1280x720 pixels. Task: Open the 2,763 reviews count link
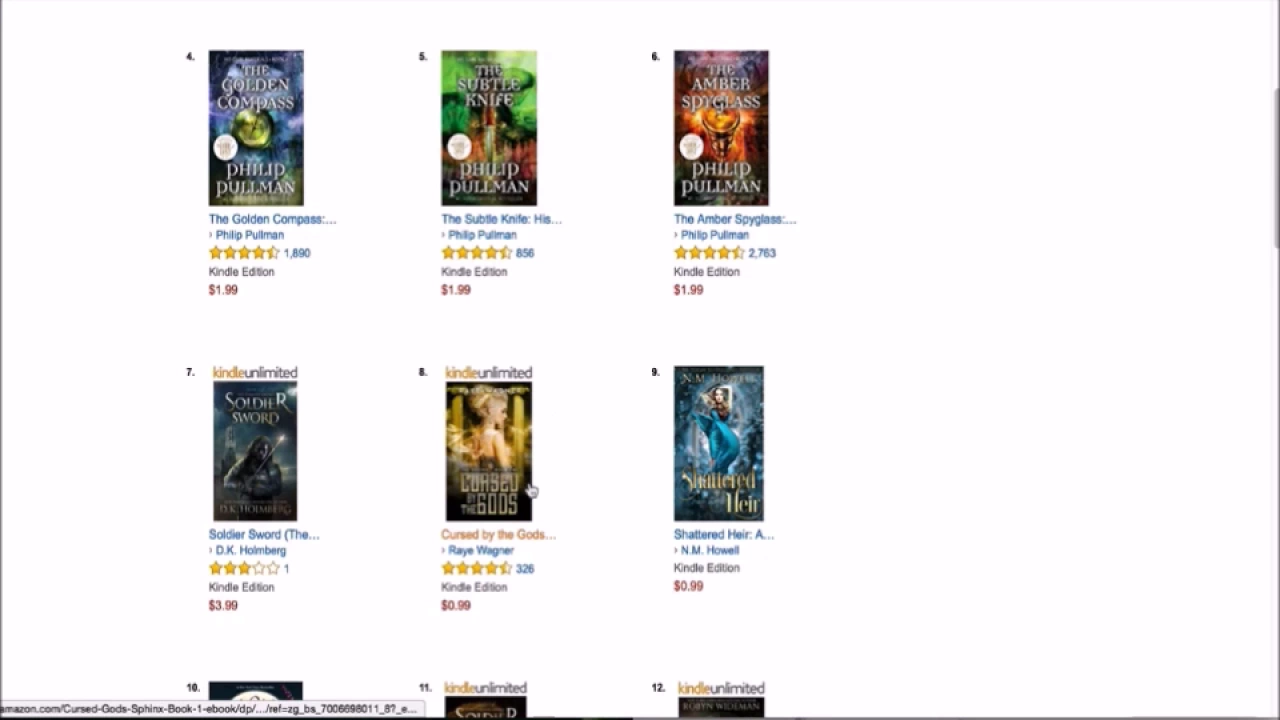tap(762, 253)
